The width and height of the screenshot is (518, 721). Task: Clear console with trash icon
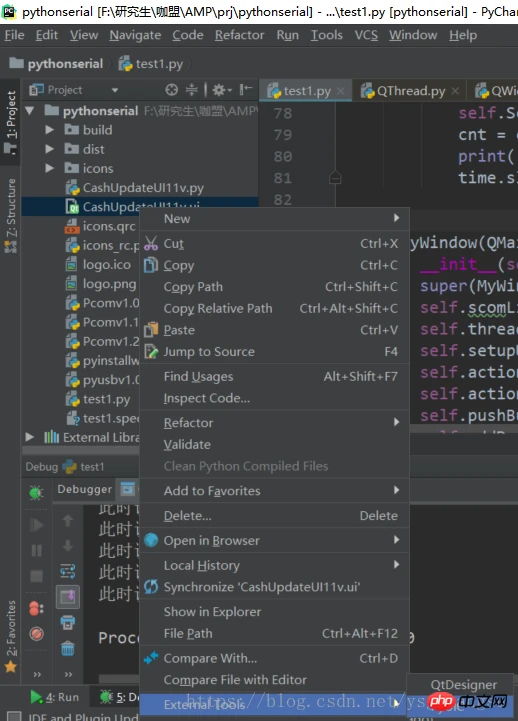click(68, 648)
